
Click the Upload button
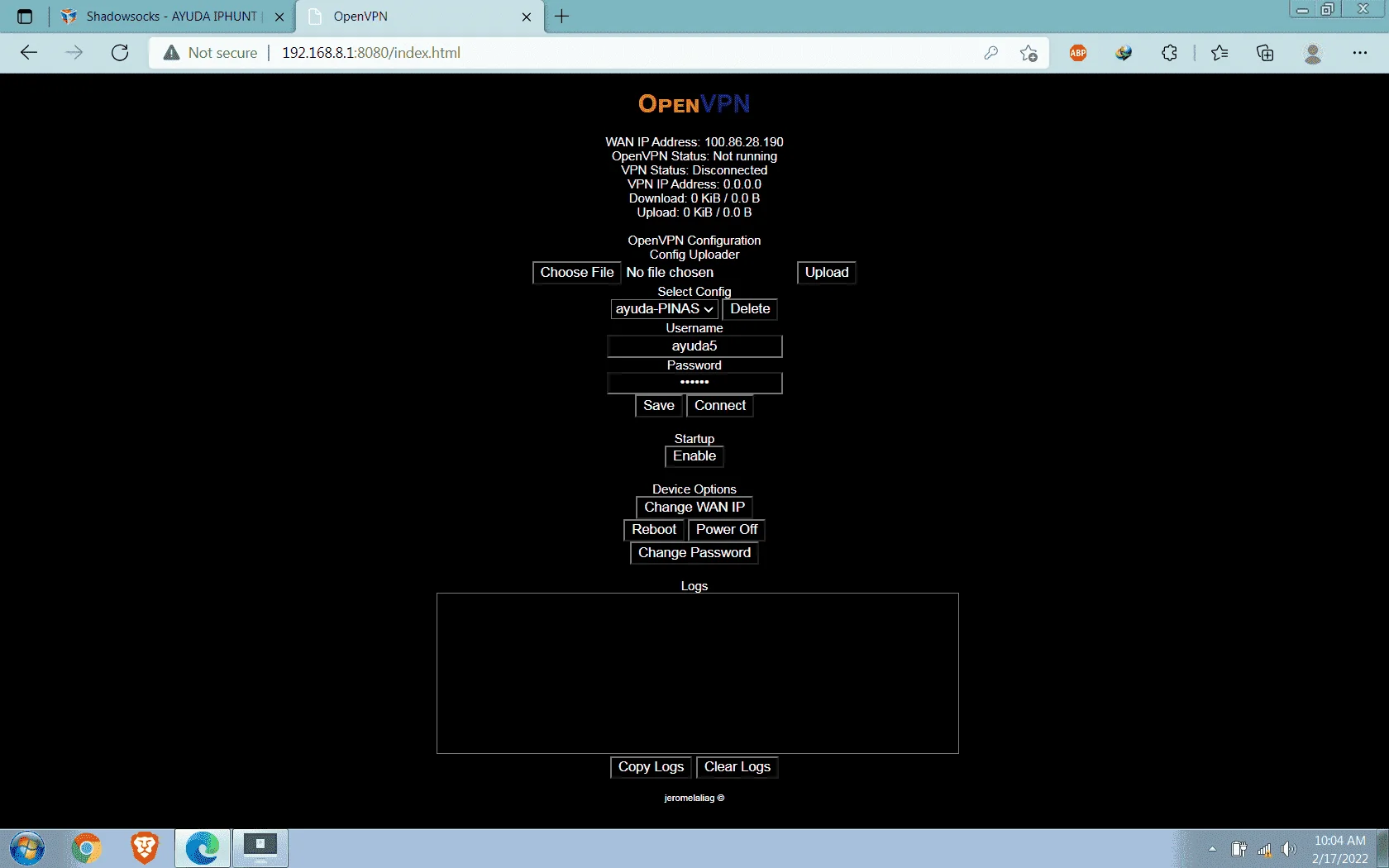pyautogui.click(x=827, y=273)
